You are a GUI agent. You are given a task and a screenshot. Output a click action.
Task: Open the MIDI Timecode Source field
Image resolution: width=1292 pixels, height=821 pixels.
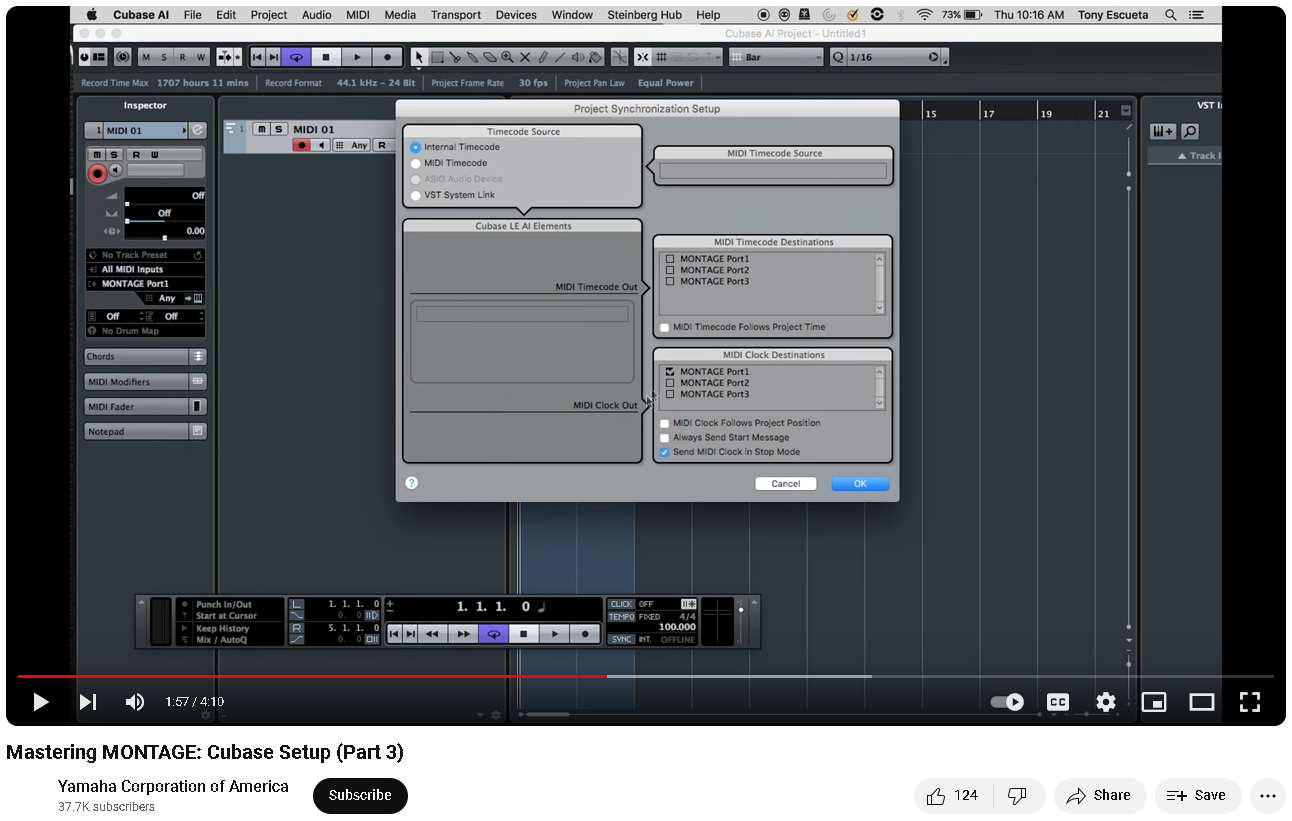coord(773,171)
